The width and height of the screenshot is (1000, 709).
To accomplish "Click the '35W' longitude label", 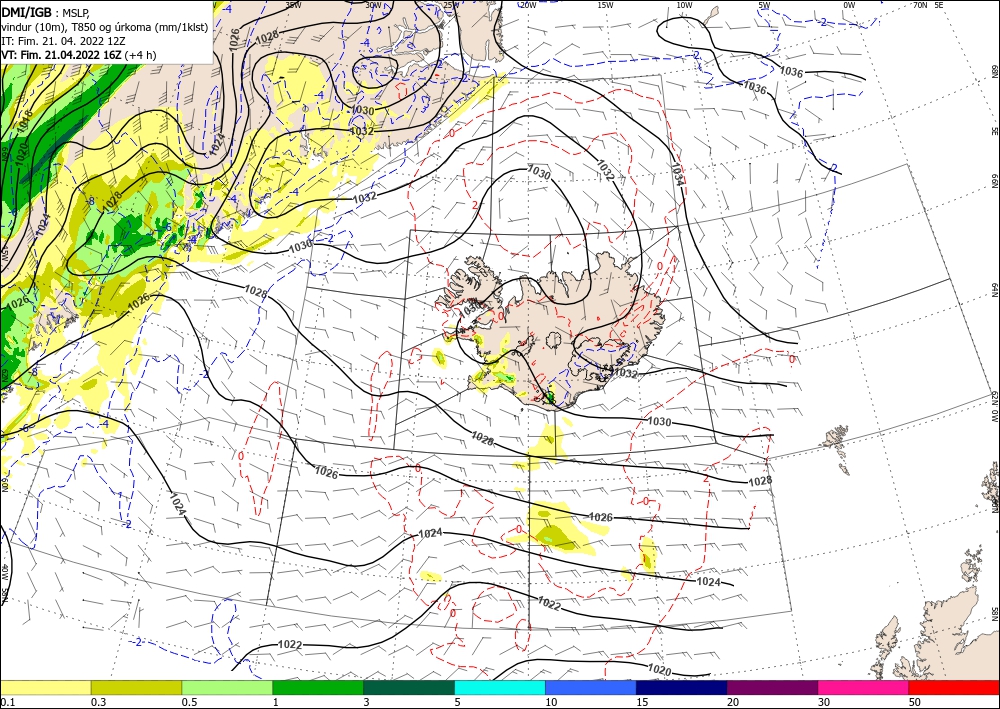I will click(293, 5).
